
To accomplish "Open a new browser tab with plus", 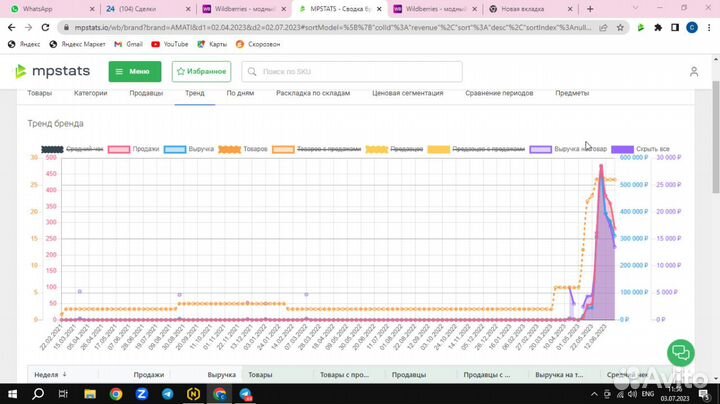I will (x=590, y=9).
